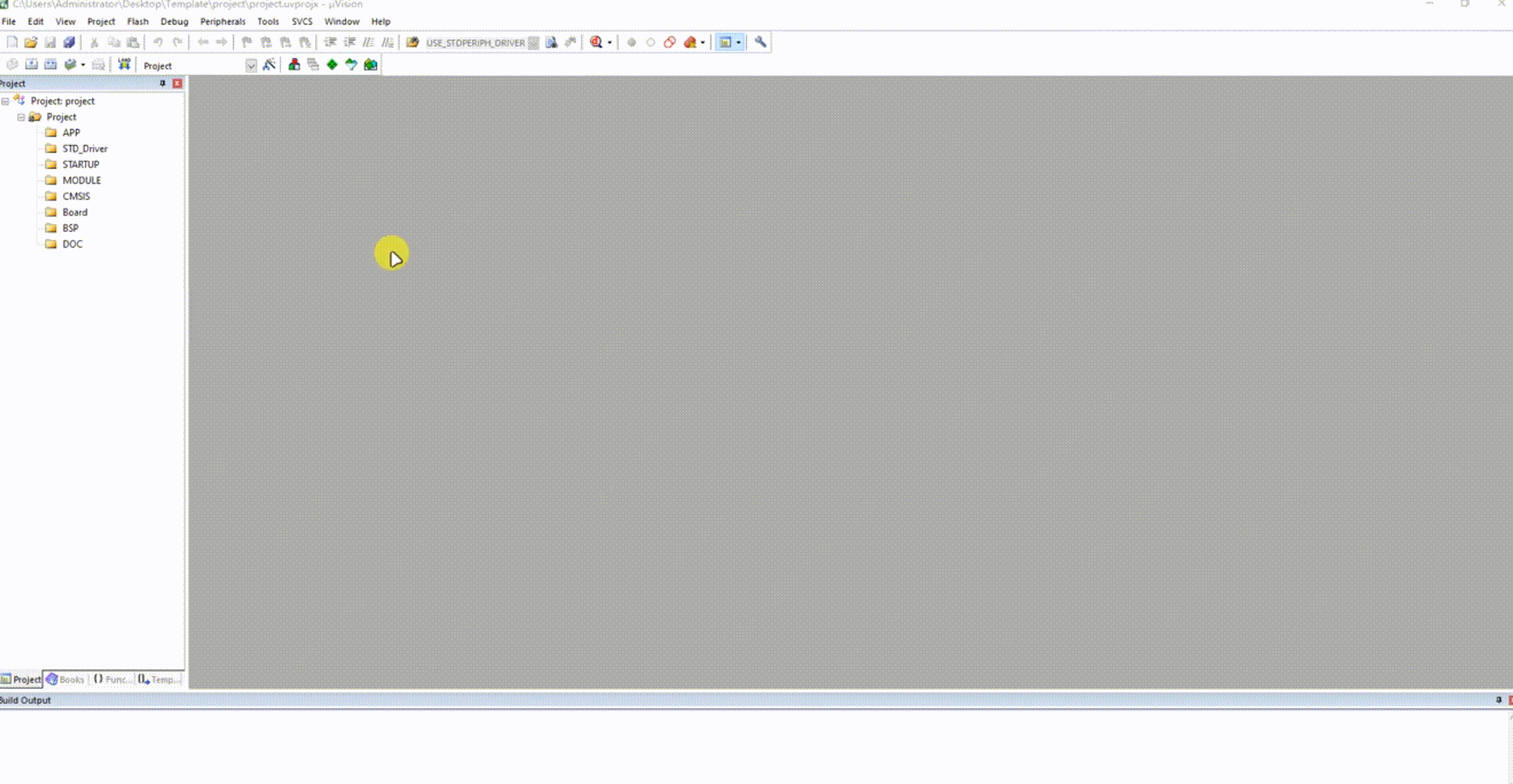
Task: Click the Paste icon
Action: [x=133, y=42]
